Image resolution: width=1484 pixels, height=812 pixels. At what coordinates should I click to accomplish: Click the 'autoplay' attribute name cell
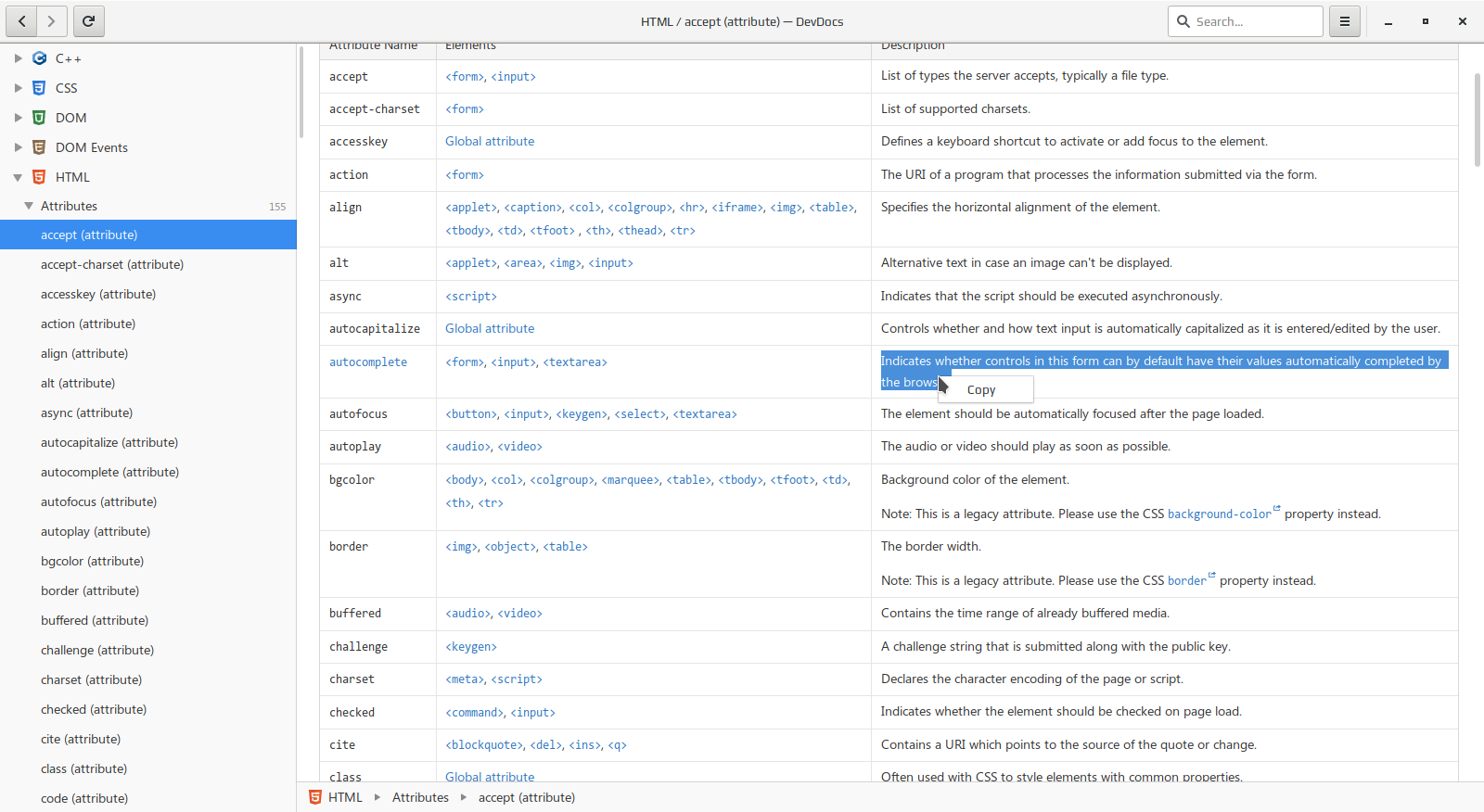coord(377,447)
